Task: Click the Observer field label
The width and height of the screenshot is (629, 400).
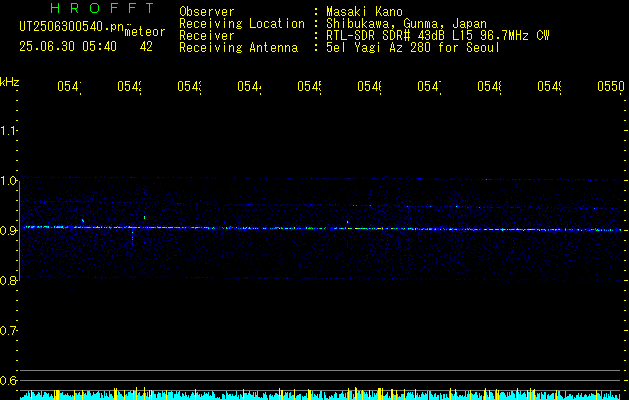Action: point(207,12)
